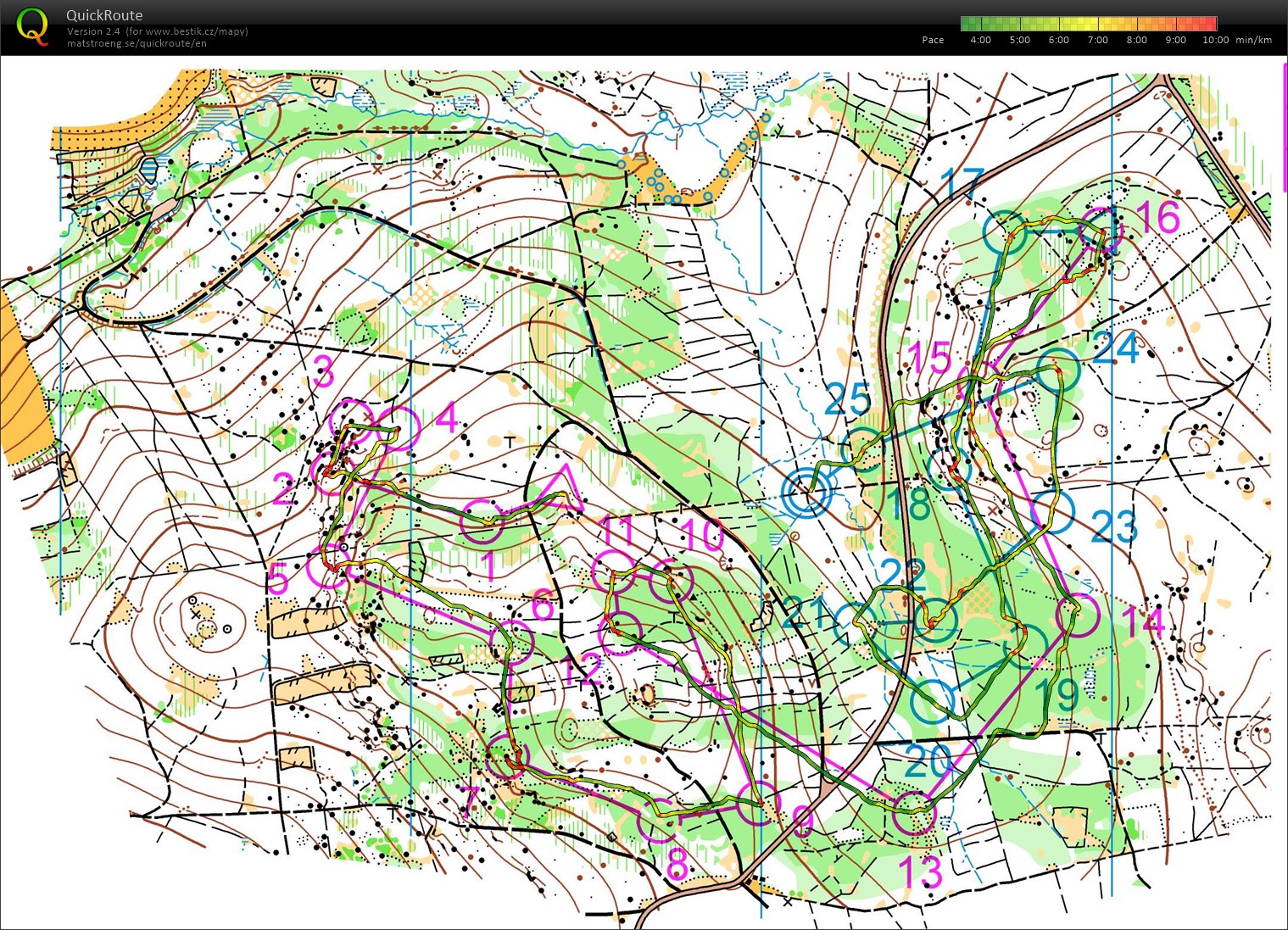The width and height of the screenshot is (1288, 930).
Task: Click the QuickRoute Q logo
Action: tap(32, 27)
